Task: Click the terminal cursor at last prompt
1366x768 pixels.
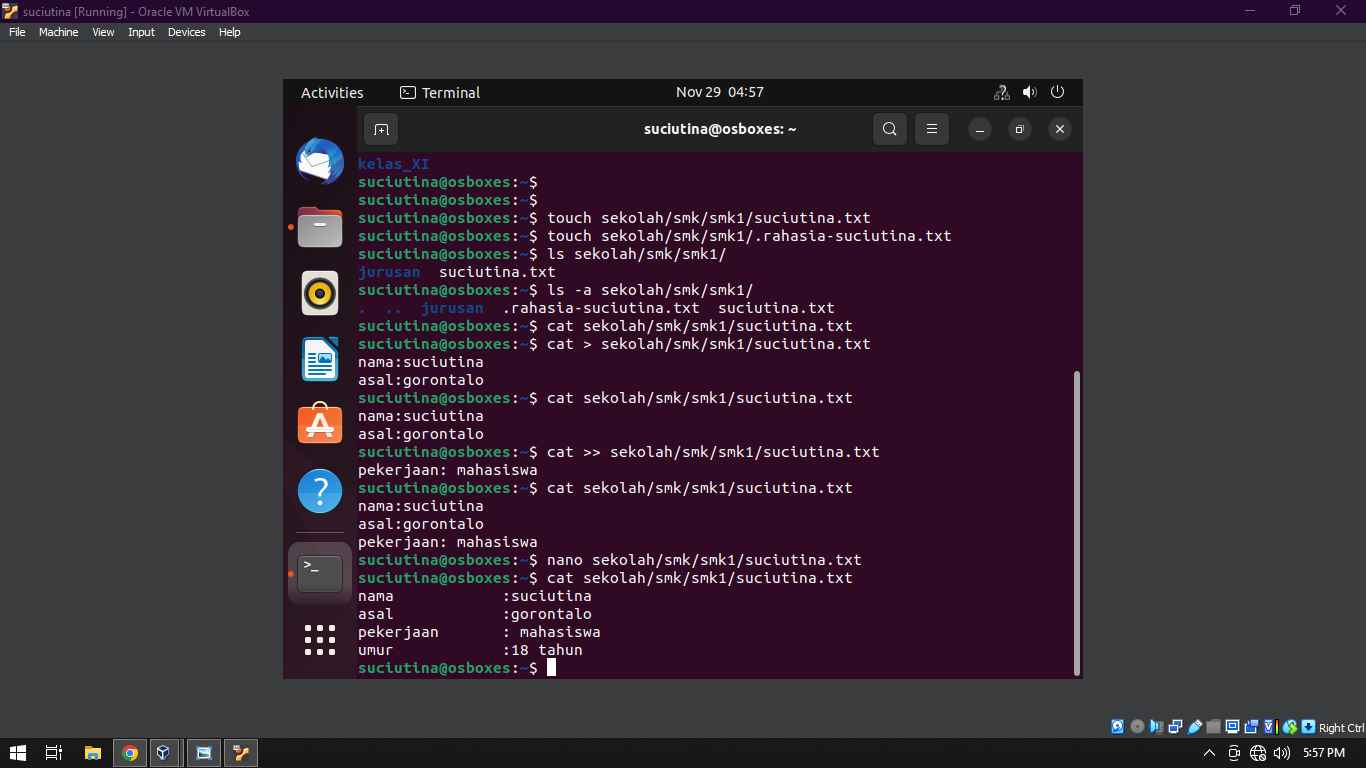Action: (551, 668)
